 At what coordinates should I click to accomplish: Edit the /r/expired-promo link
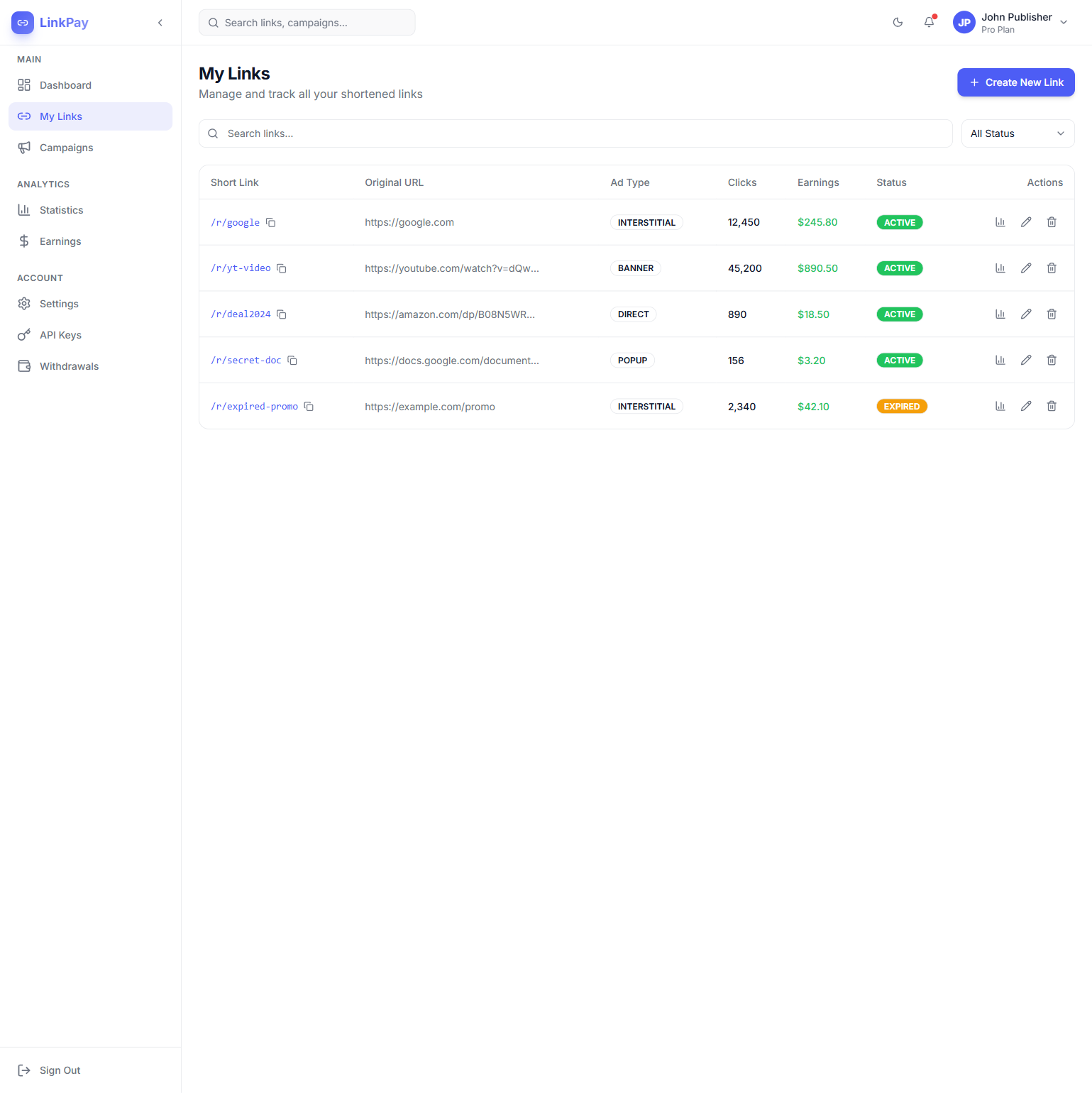point(1026,407)
